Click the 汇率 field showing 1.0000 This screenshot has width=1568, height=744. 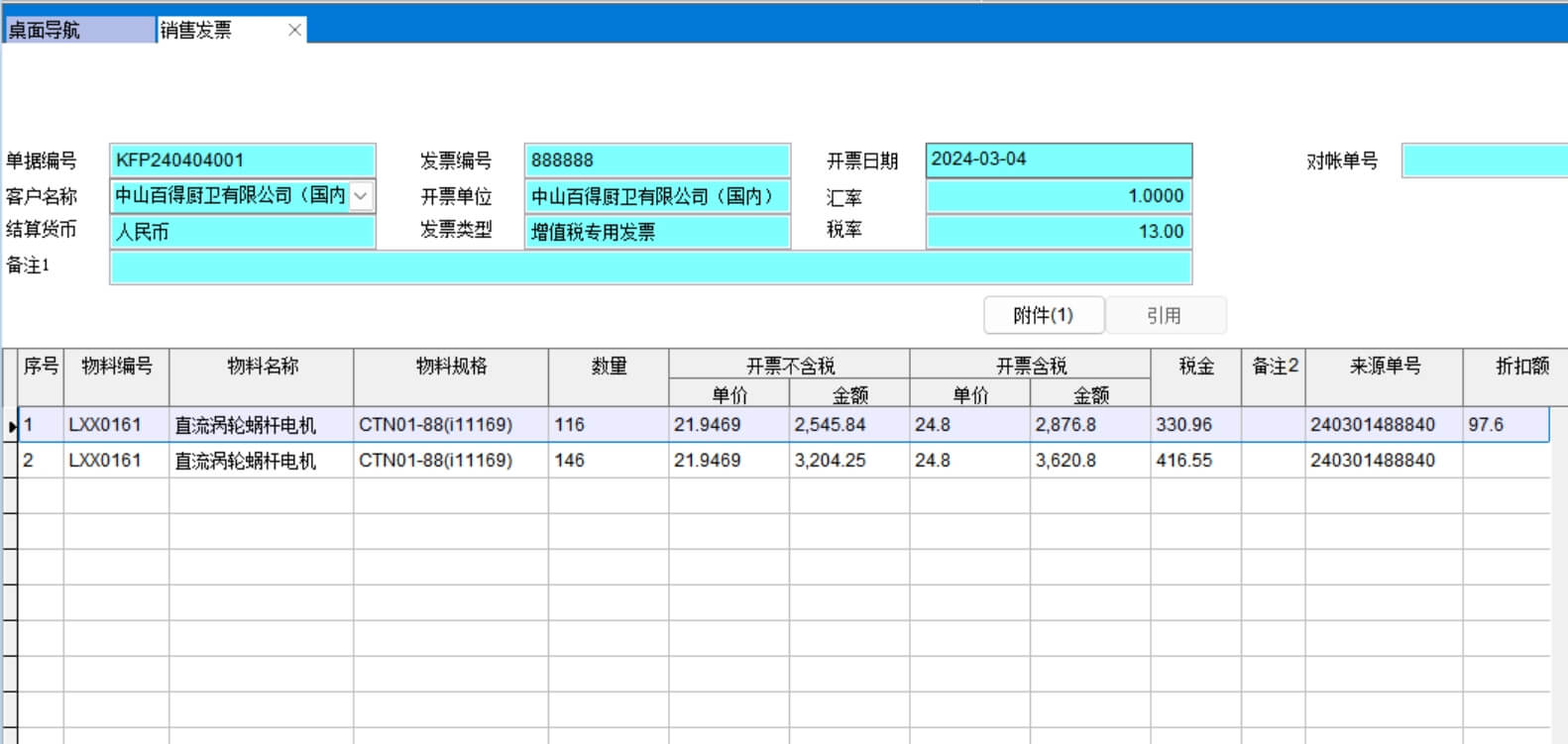1058,196
